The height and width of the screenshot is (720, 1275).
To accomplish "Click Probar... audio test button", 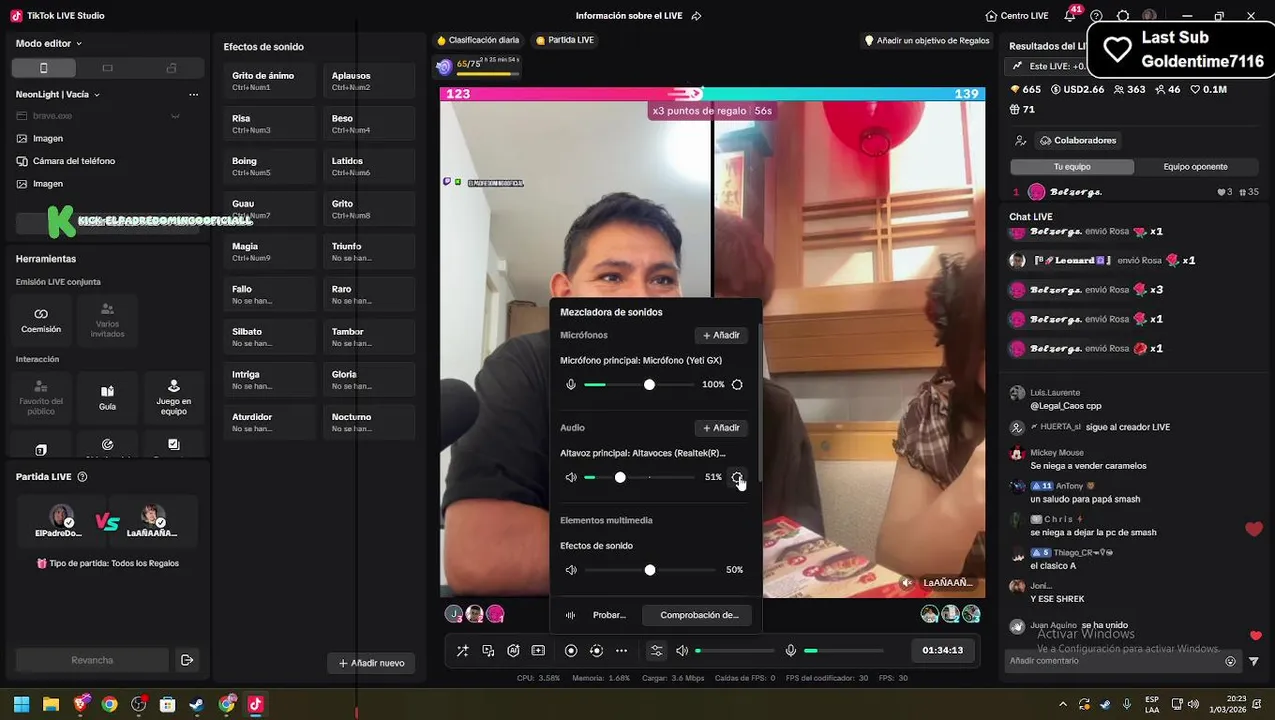I will pyautogui.click(x=598, y=615).
